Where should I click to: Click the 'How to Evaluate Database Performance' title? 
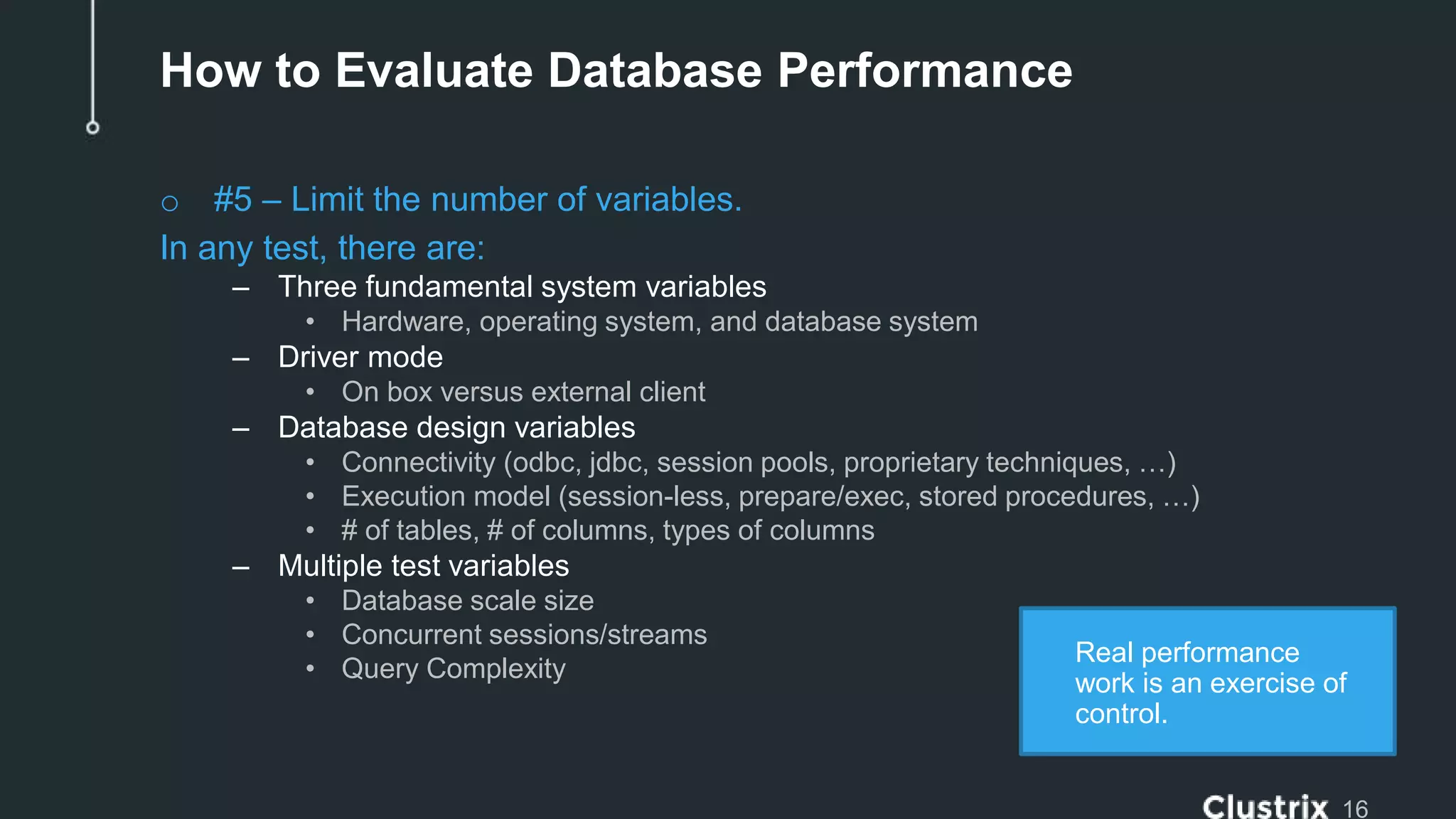coord(616,70)
